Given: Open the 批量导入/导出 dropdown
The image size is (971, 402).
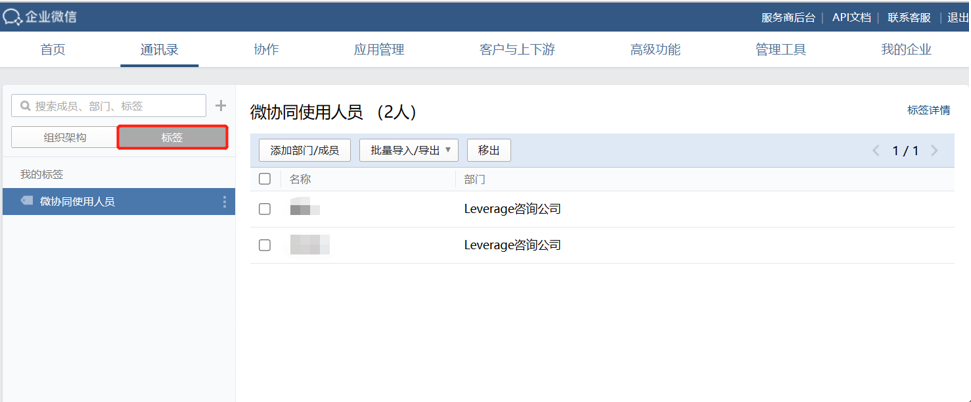Looking at the screenshot, I should click(x=409, y=151).
